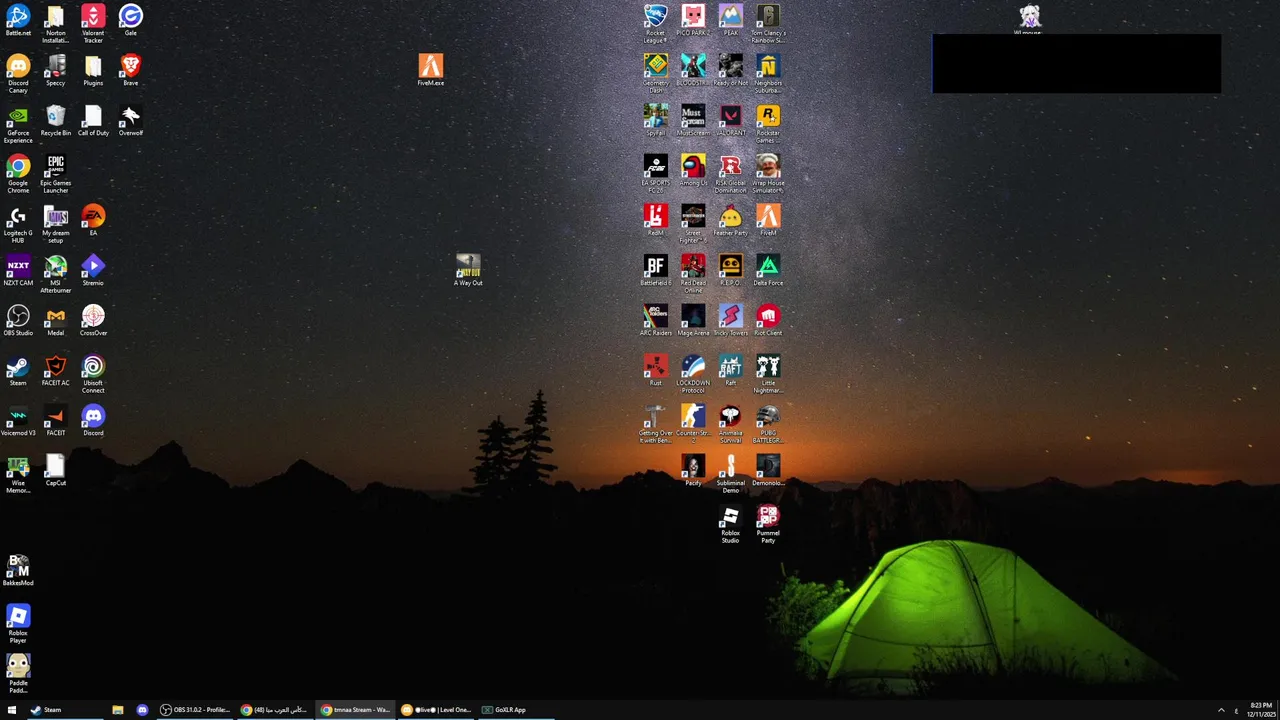This screenshot has width=1280, height=720.
Task: Open the Riot Client shortcut
Action: tap(768, 320)
